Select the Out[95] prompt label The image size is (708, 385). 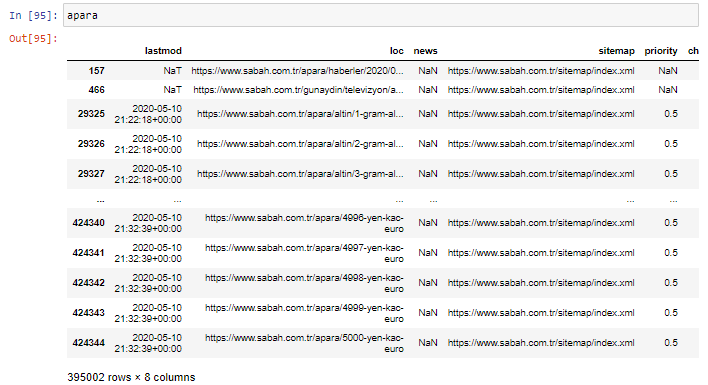(x=33, y=38)
